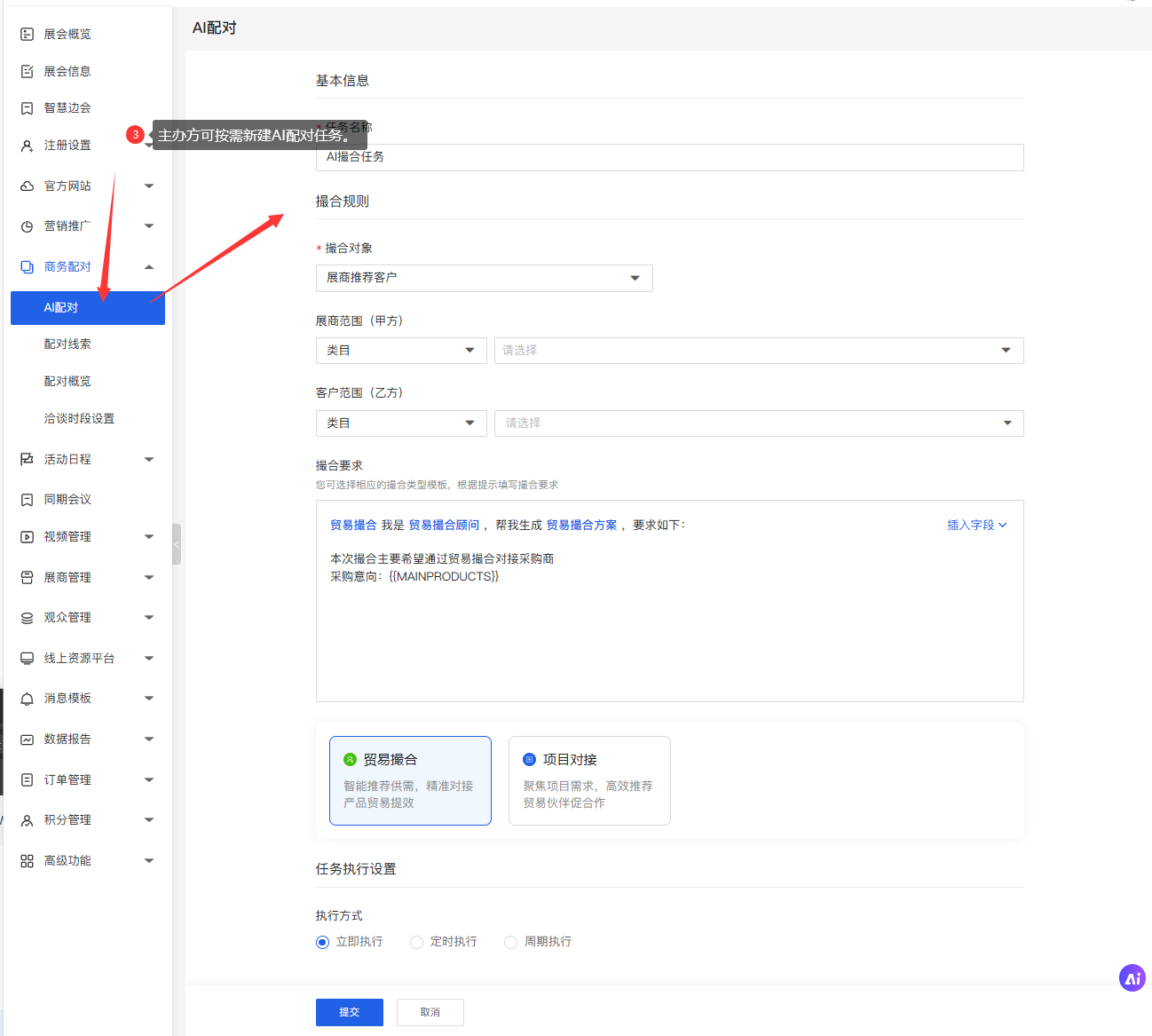Open the 撮合对象 展商推荐客户 dropdown
This screenshot has height=1036, width=1152.
pyautogui.click(x=484, y=278)
